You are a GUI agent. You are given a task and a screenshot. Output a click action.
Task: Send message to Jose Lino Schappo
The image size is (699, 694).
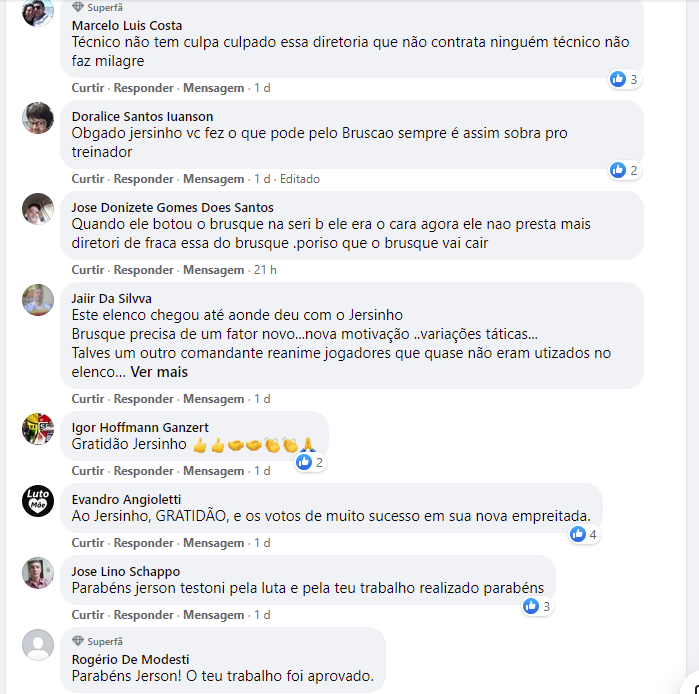pos(214,615)
